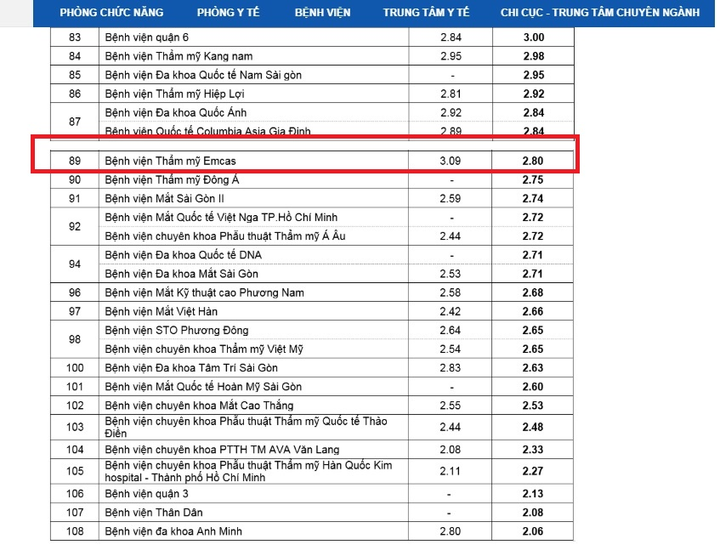The width and height of the screenshot is (720, 545).
Task: Click the 3.09 score in the Emcas row
Action: 453,160
